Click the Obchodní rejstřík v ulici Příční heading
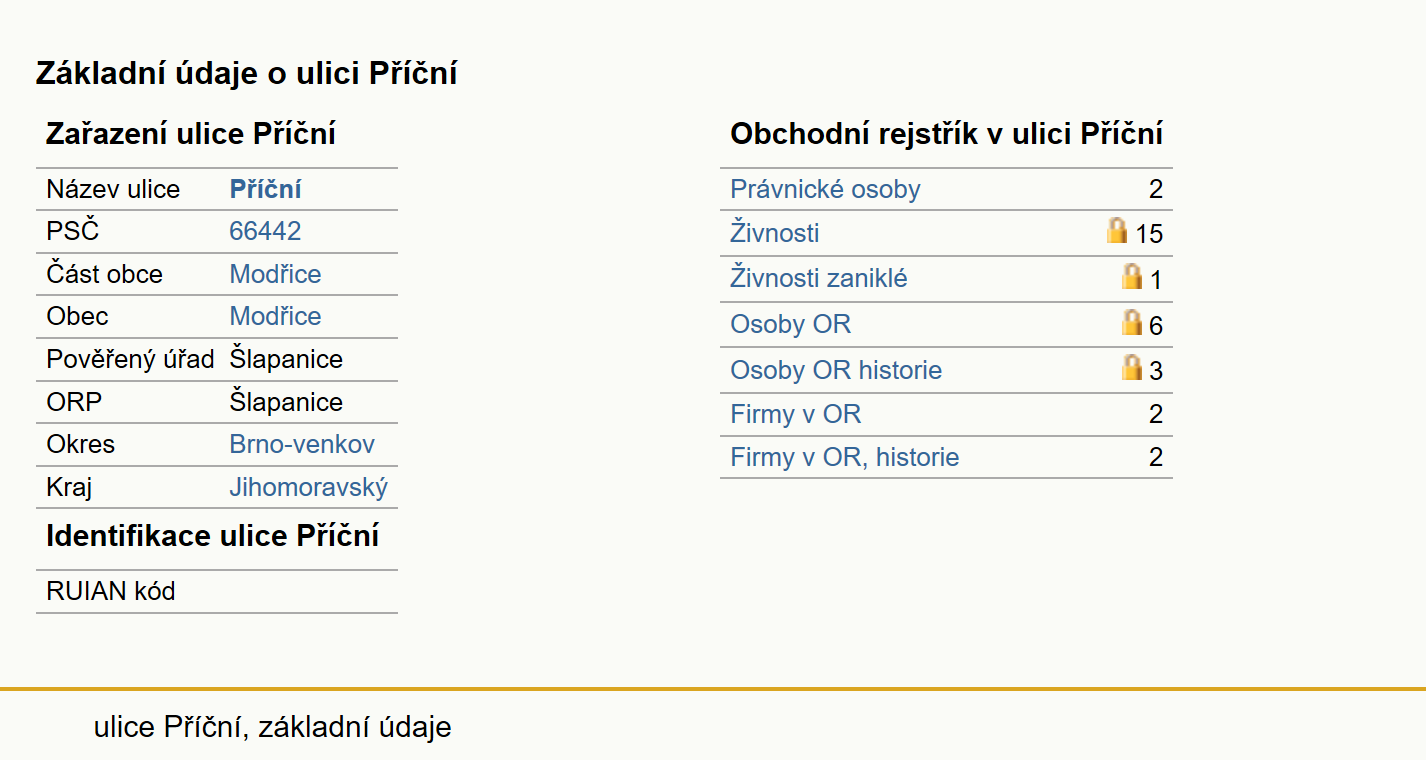The width and height of the screenshot is (1426, 760). 946,134
